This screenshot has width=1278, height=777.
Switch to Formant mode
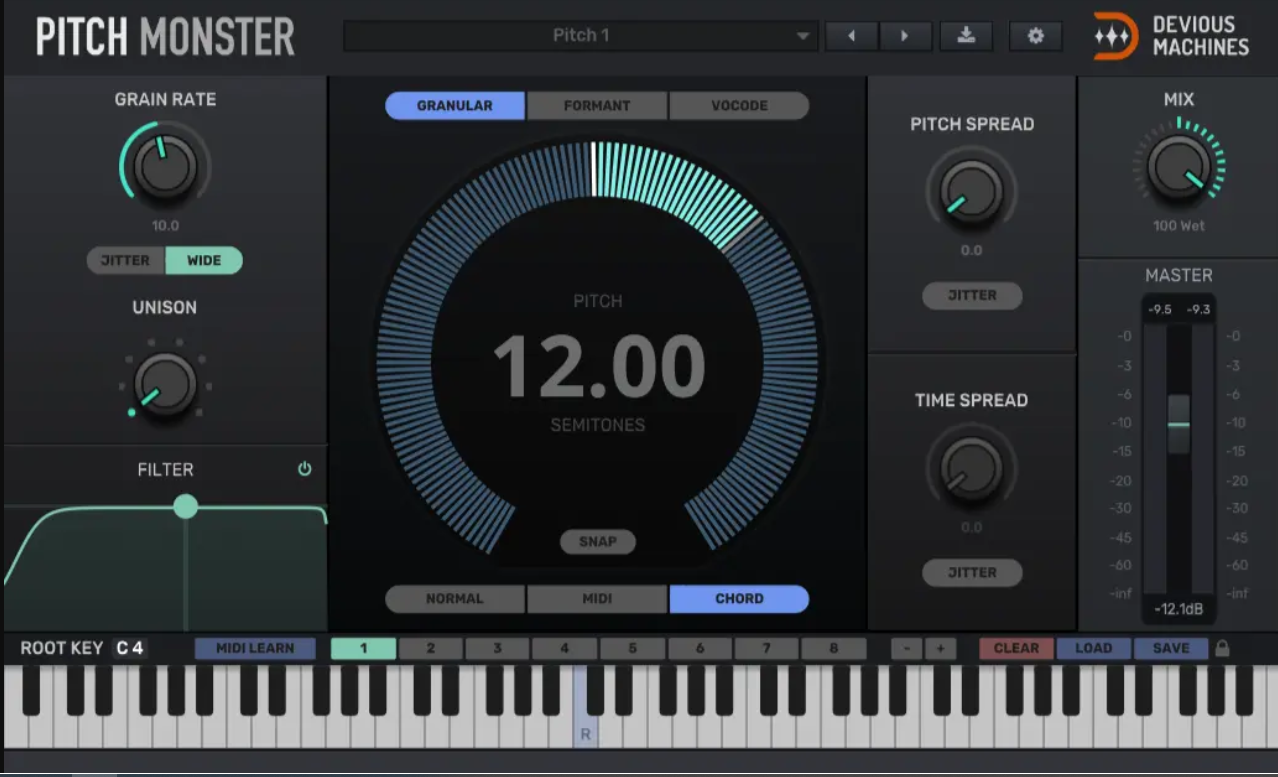(597, 106)
